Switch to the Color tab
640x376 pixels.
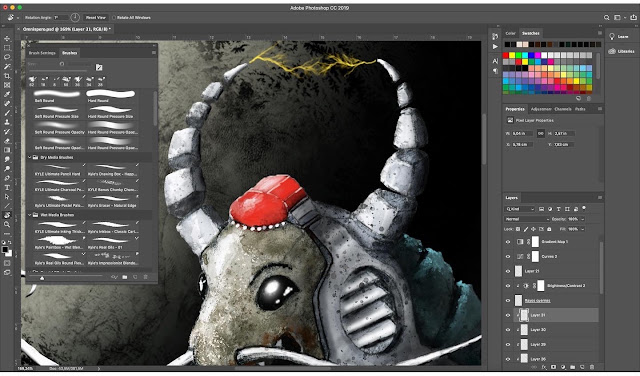(x=510, y=33)
